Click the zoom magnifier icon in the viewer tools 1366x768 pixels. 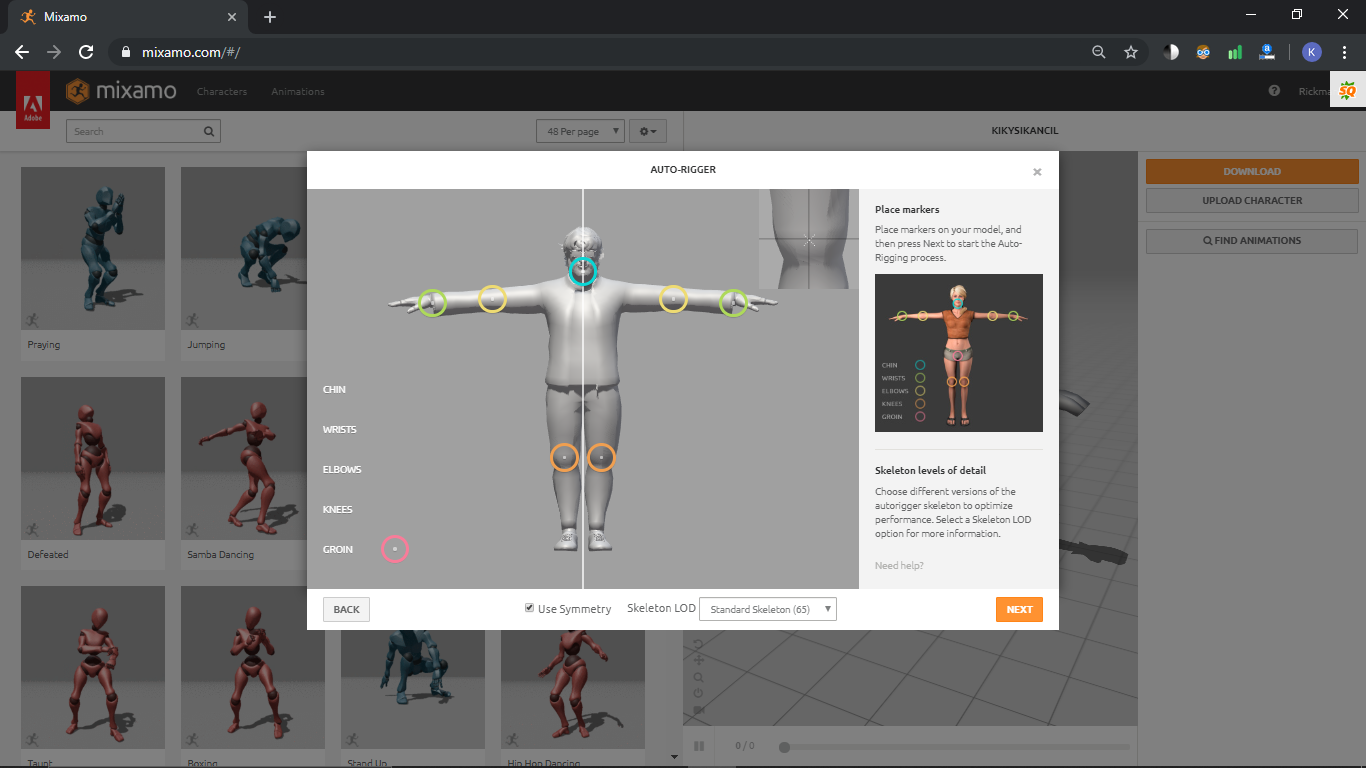(x=698, y=677)
